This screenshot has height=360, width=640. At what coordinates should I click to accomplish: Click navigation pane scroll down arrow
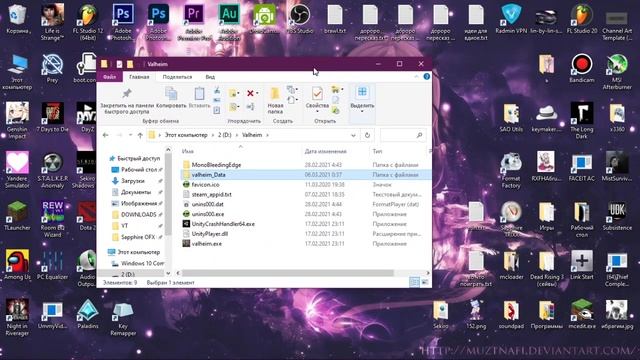click(x=168, y=273)
